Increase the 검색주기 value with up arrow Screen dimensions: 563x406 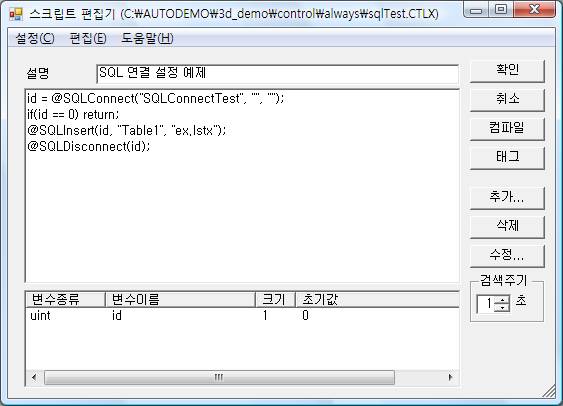pos(502,300)
